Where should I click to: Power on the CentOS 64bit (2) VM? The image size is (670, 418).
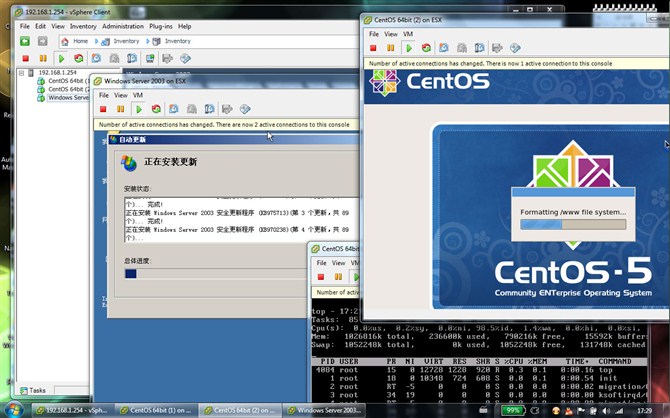[408, 48]
